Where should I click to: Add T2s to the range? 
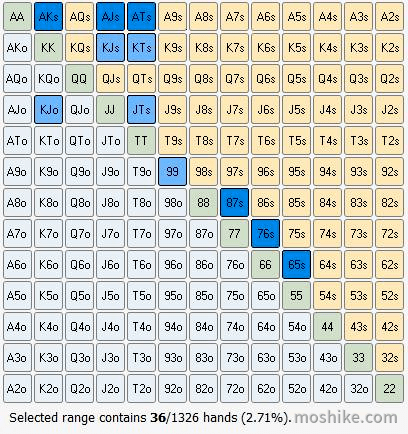(389, 141)
